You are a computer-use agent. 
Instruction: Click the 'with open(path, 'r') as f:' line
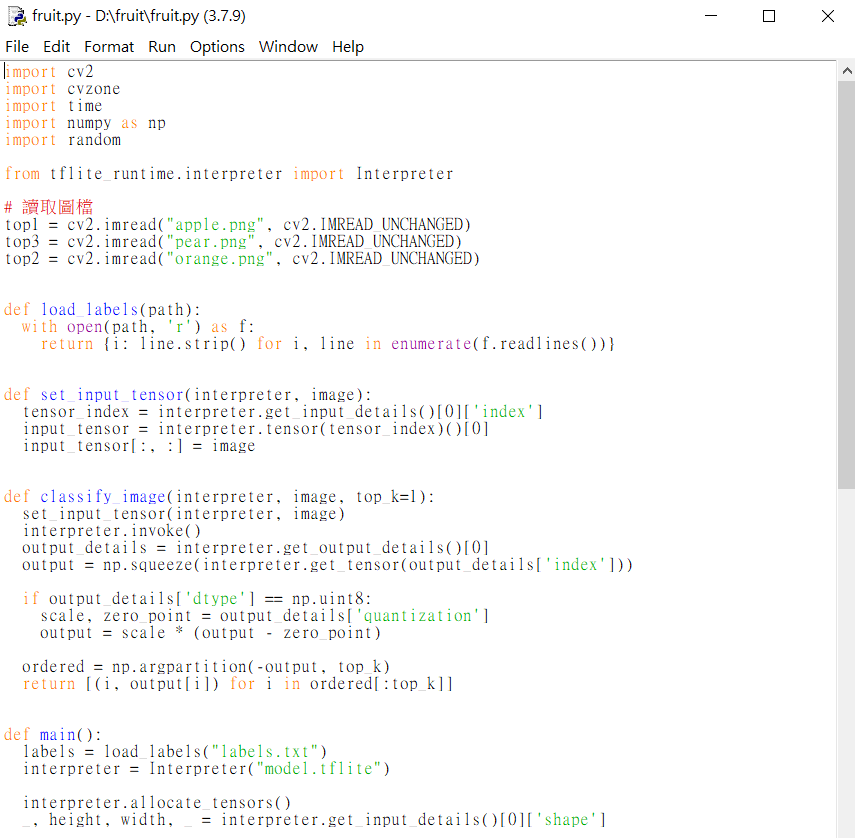tap(137, 327)
